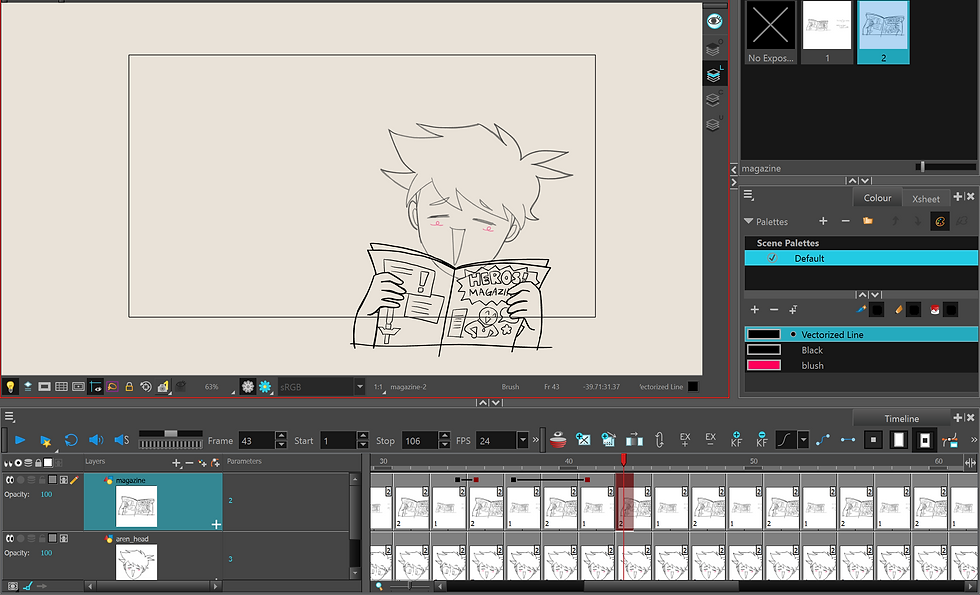Add a new colour swatch
This screenshot has width=980, height=595.
coord(754,310)
